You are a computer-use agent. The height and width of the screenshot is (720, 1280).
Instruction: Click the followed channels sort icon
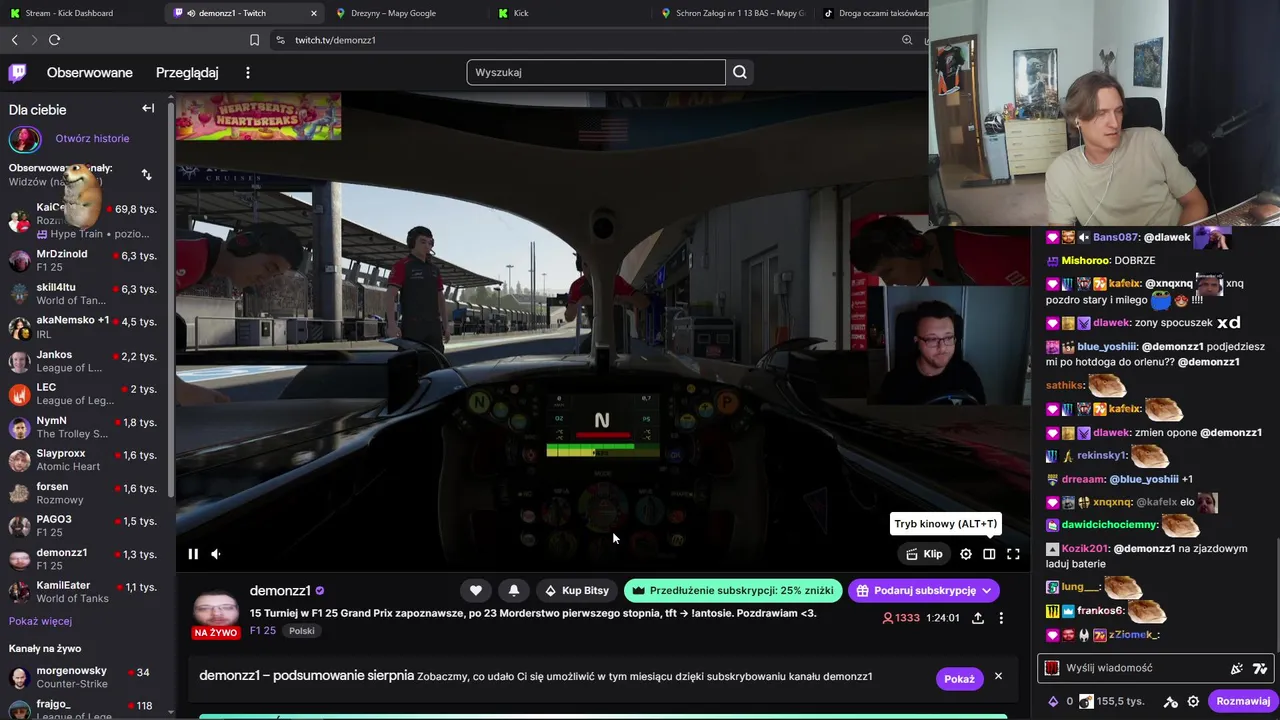point(147,175)
